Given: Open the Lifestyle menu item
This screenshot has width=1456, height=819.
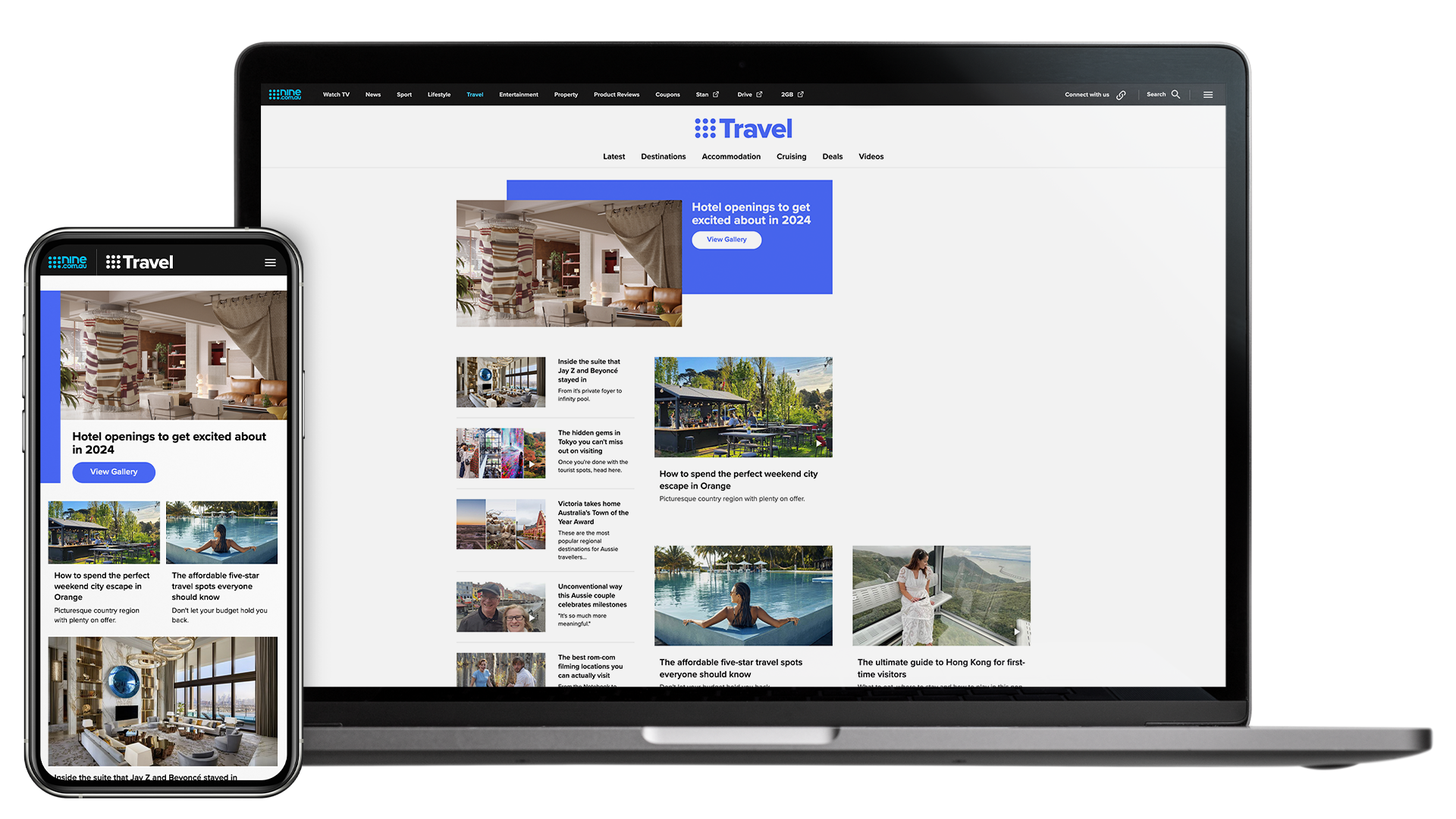Looking at the screenshot, I should click(x=439, y=95).
